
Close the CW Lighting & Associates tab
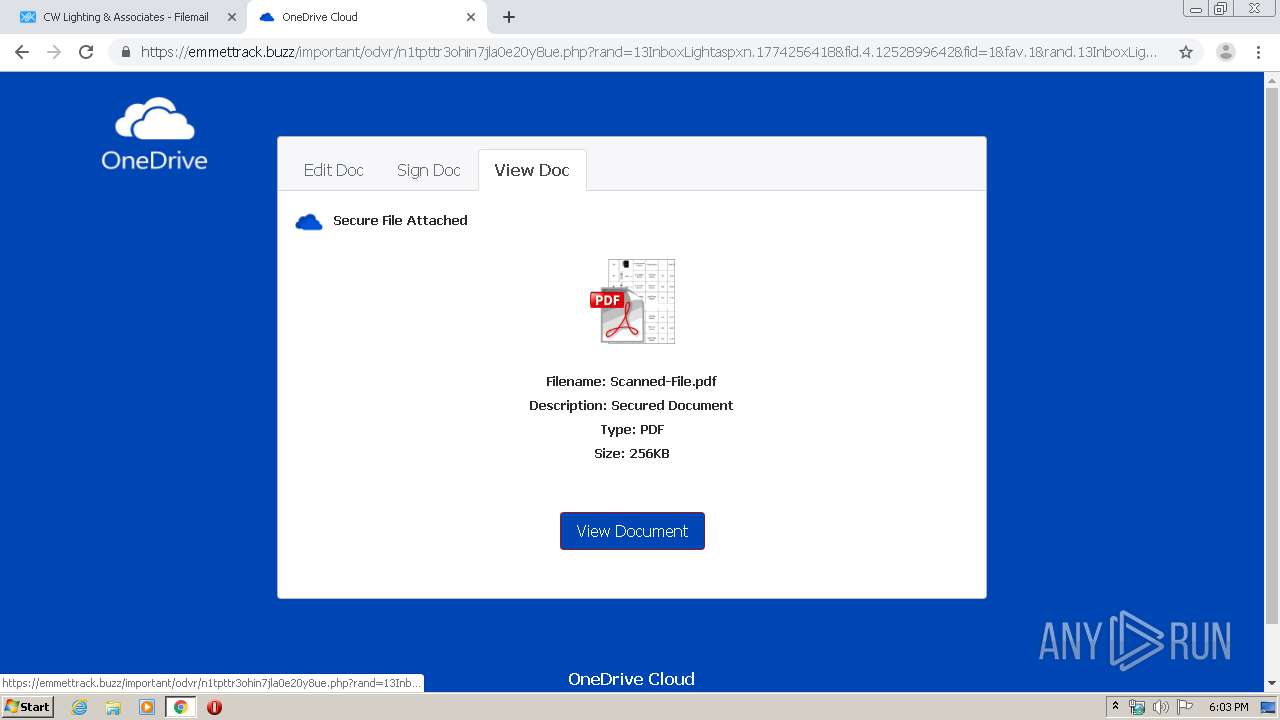click(x=231, y=17)
